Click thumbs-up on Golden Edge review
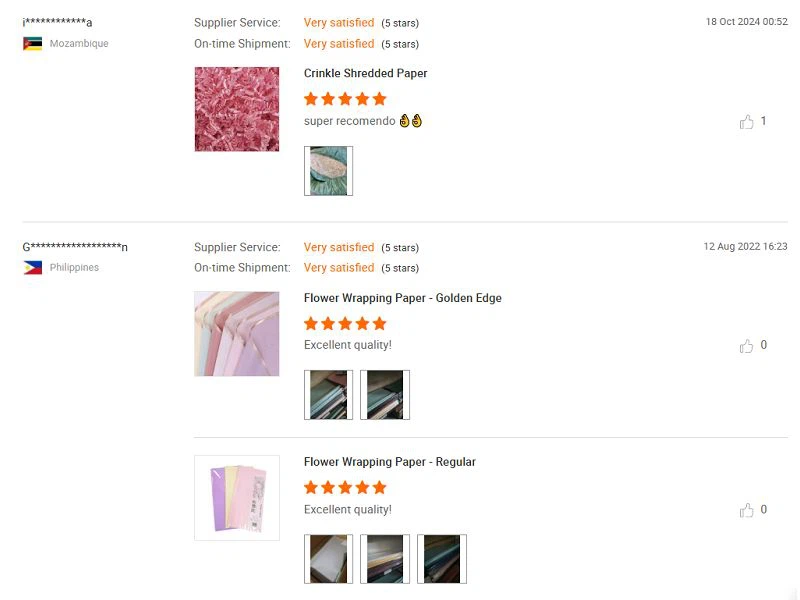 pos(746,346)
